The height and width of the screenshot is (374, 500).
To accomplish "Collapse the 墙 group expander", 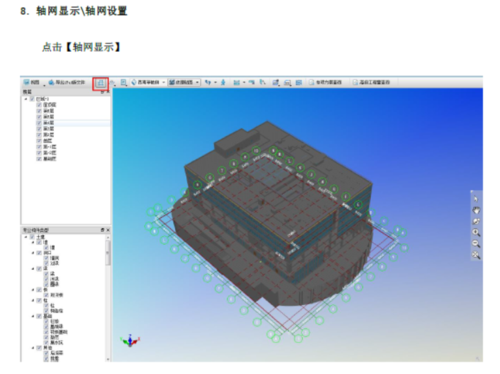I will point(33,242).
